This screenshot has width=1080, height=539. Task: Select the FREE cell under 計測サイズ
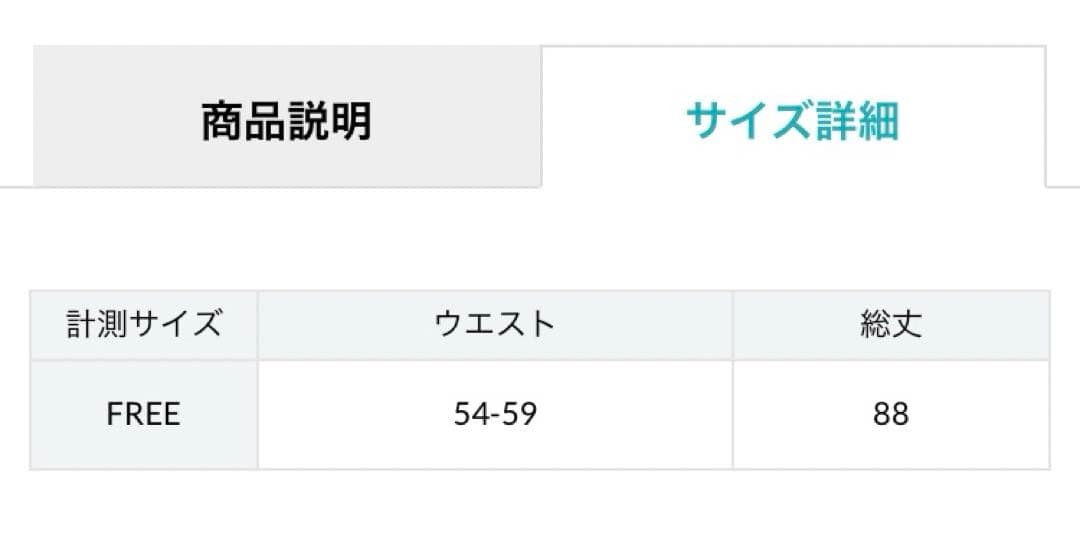pos(144,414)
